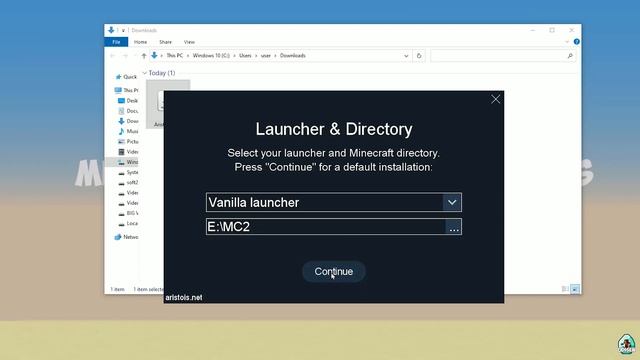
Task: Maximize the File Explorer window
Action: [552, 30]
